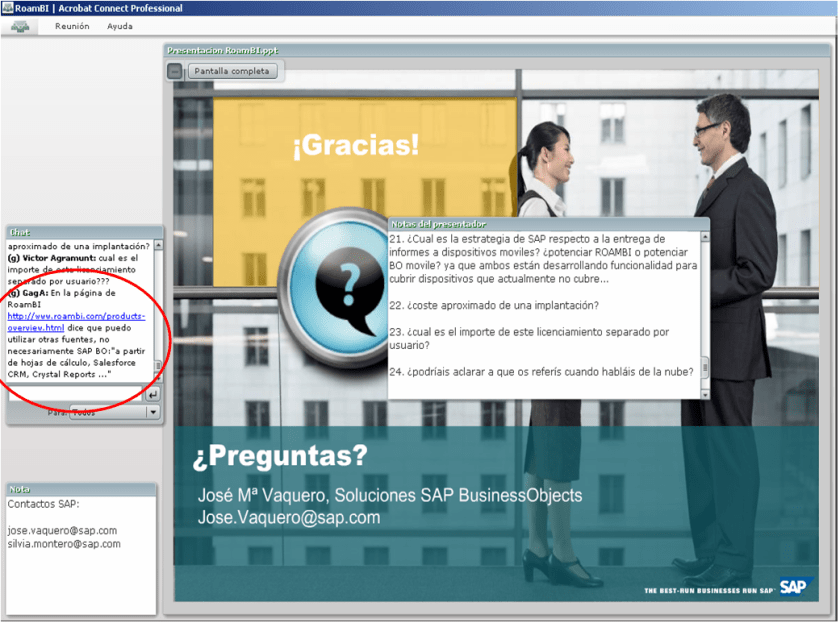This screenshot has width=840, height=623.
Task: Click down arrow of presenter notes scrollbar
Action: (705, 393)
